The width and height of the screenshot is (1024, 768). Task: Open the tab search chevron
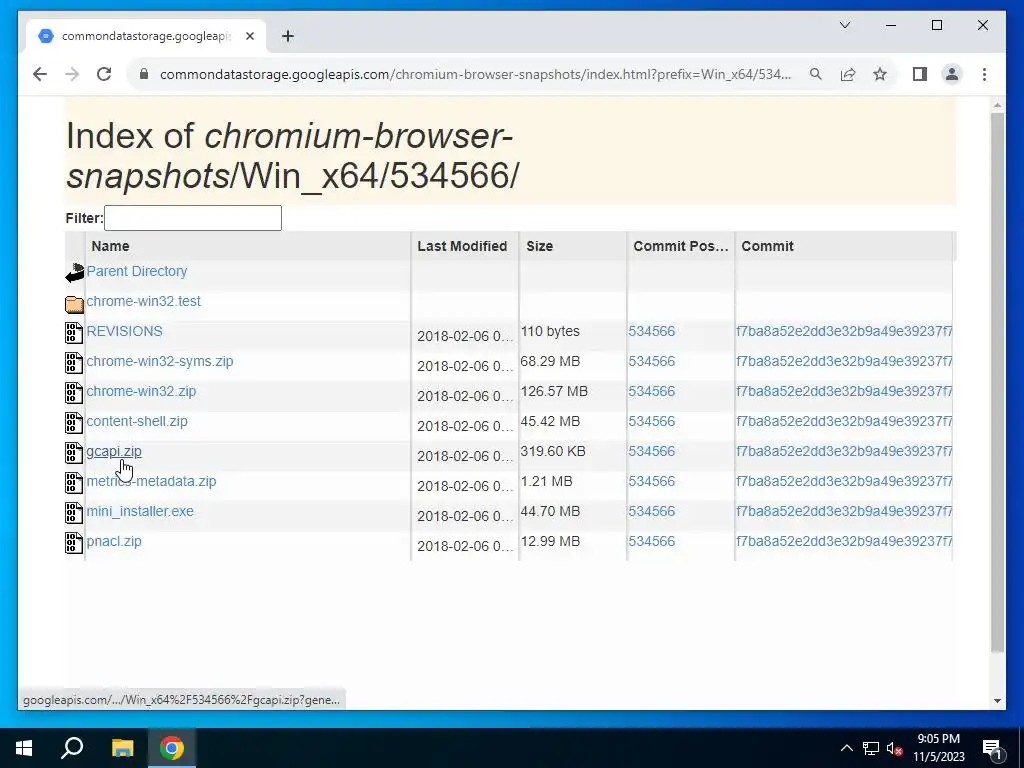tap(845, 25)
